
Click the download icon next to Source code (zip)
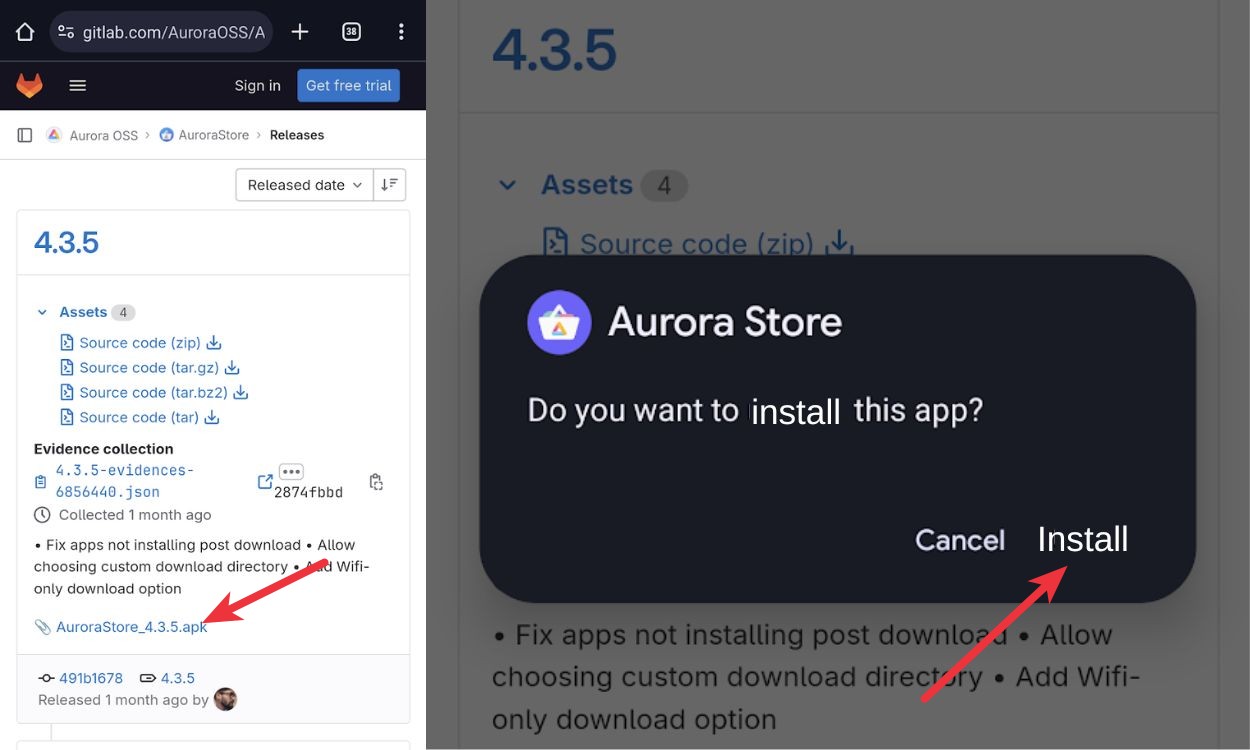pos(213,341)
